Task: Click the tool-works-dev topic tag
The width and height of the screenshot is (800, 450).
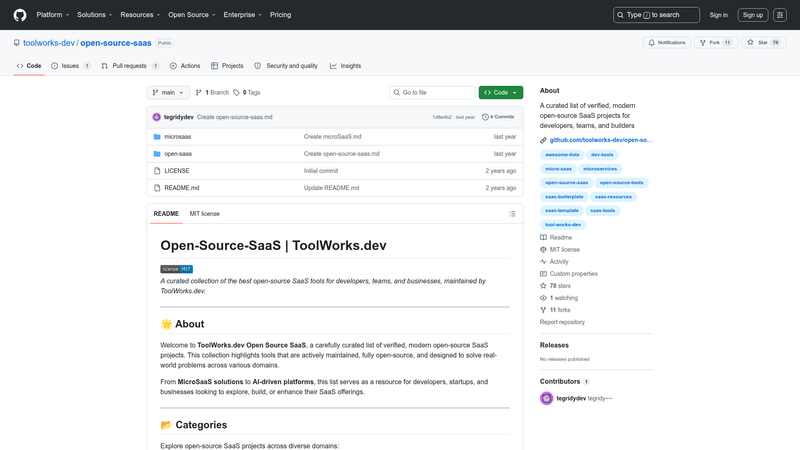Action: [563, 224]
